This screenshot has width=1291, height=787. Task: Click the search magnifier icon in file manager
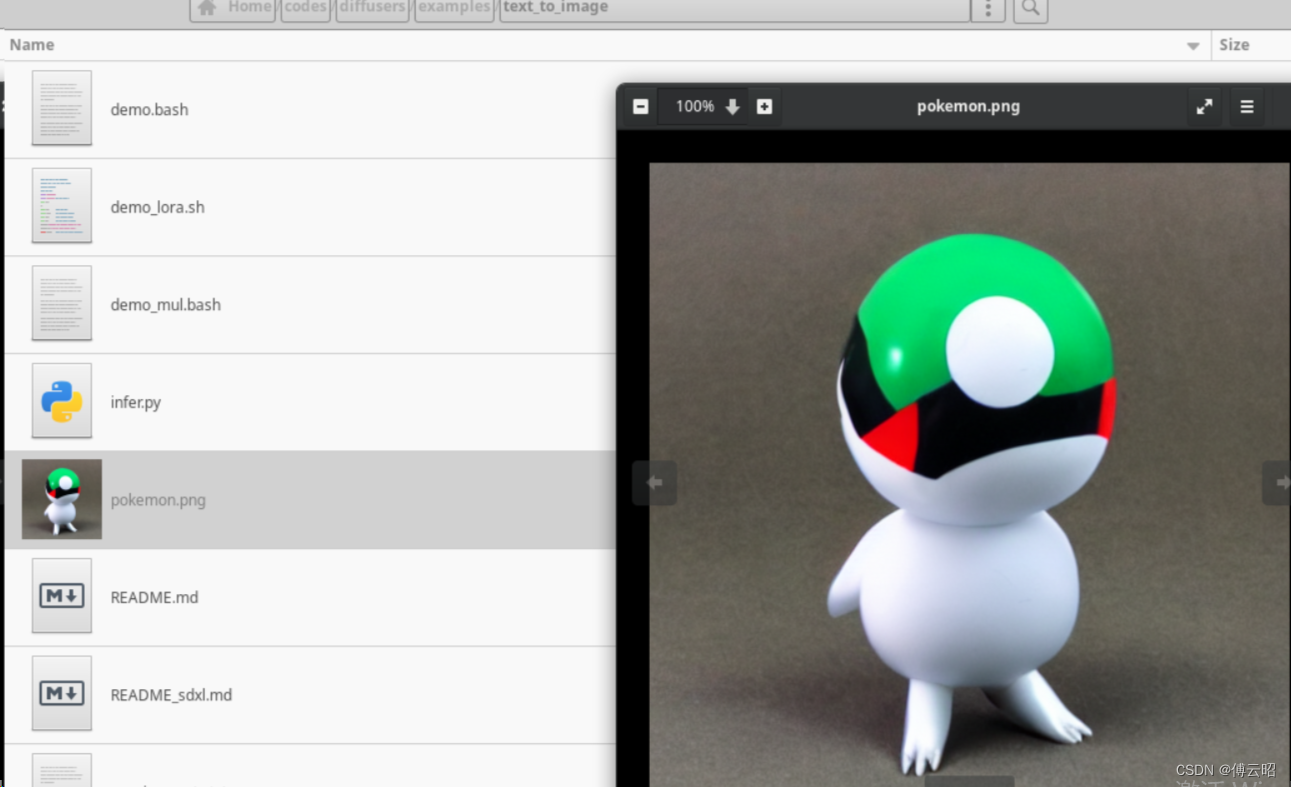[1030, 8]
